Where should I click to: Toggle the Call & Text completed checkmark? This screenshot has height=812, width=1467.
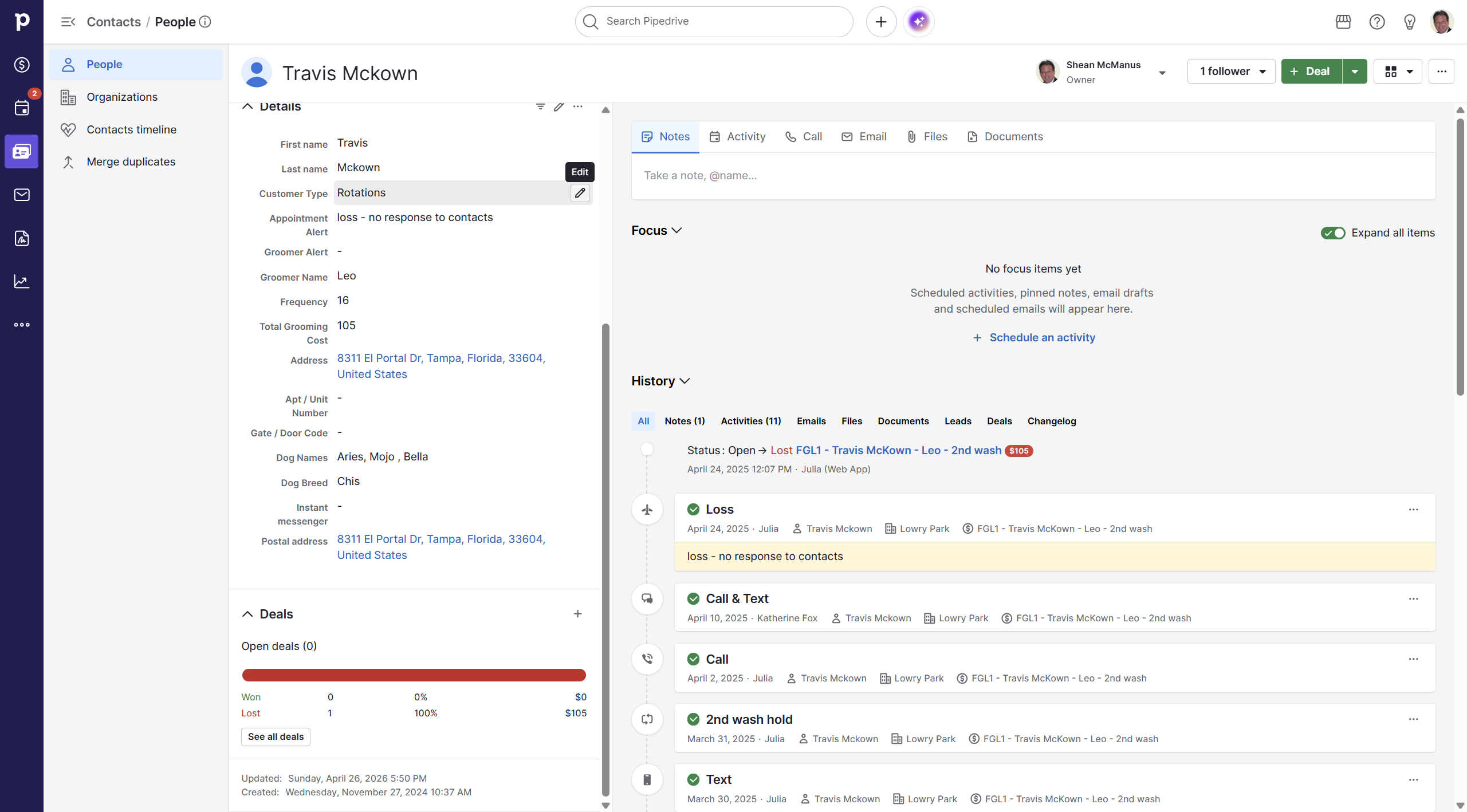(x=693, y=598)
